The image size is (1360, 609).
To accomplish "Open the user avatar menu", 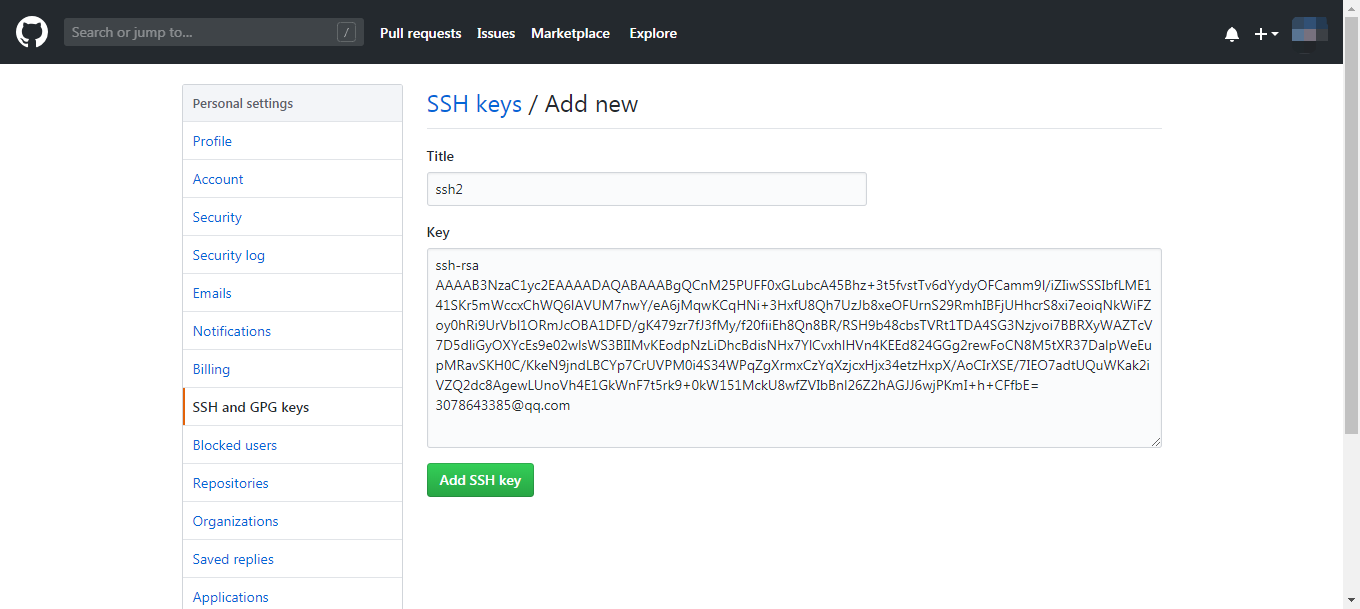I will pyautogui.click(x=1310, y=32).
